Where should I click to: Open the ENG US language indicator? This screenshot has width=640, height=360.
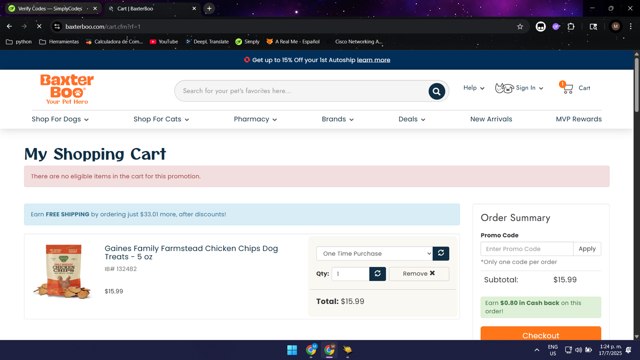point(552,350)
